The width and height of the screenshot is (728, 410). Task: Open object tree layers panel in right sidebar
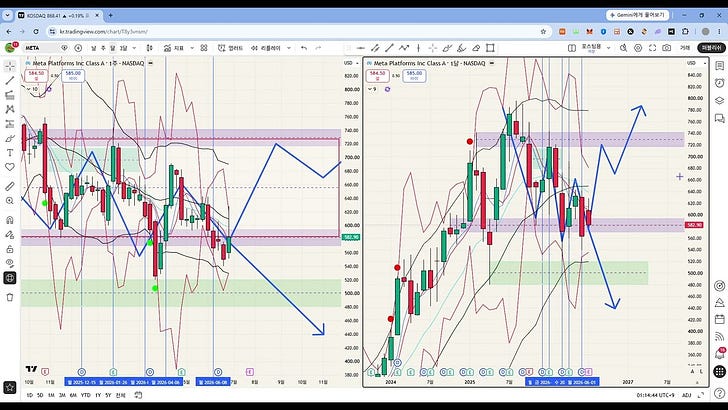pyautogui.click(x=719, y=100)
